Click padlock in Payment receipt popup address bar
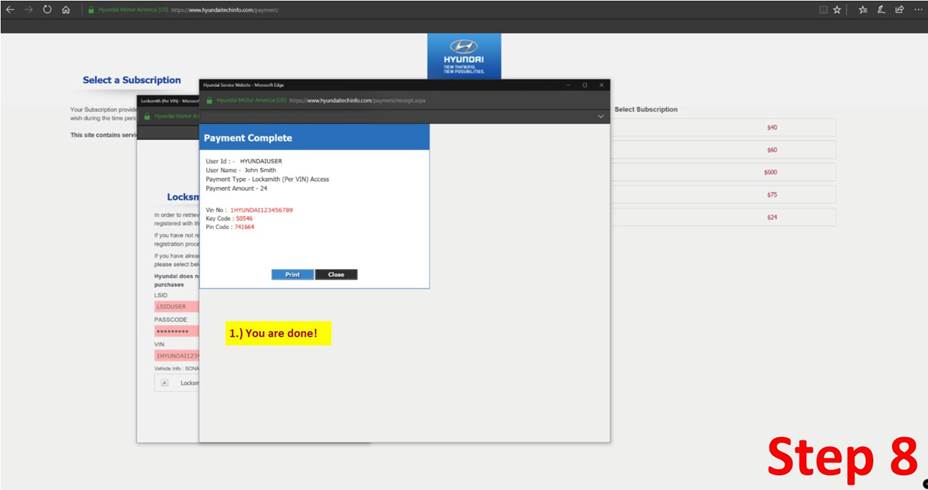Viewport: 928px width, 490px height. click(x=209, y=101)
